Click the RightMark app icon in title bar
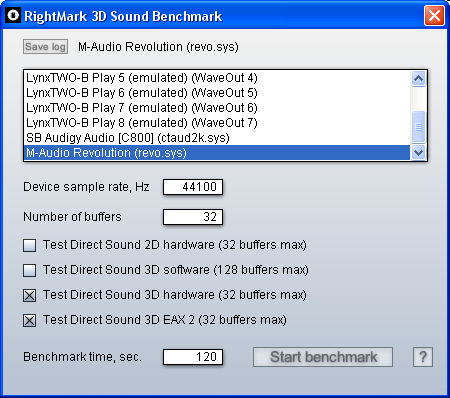This screenshot has width=450, height=398. [x=13, y=15]
